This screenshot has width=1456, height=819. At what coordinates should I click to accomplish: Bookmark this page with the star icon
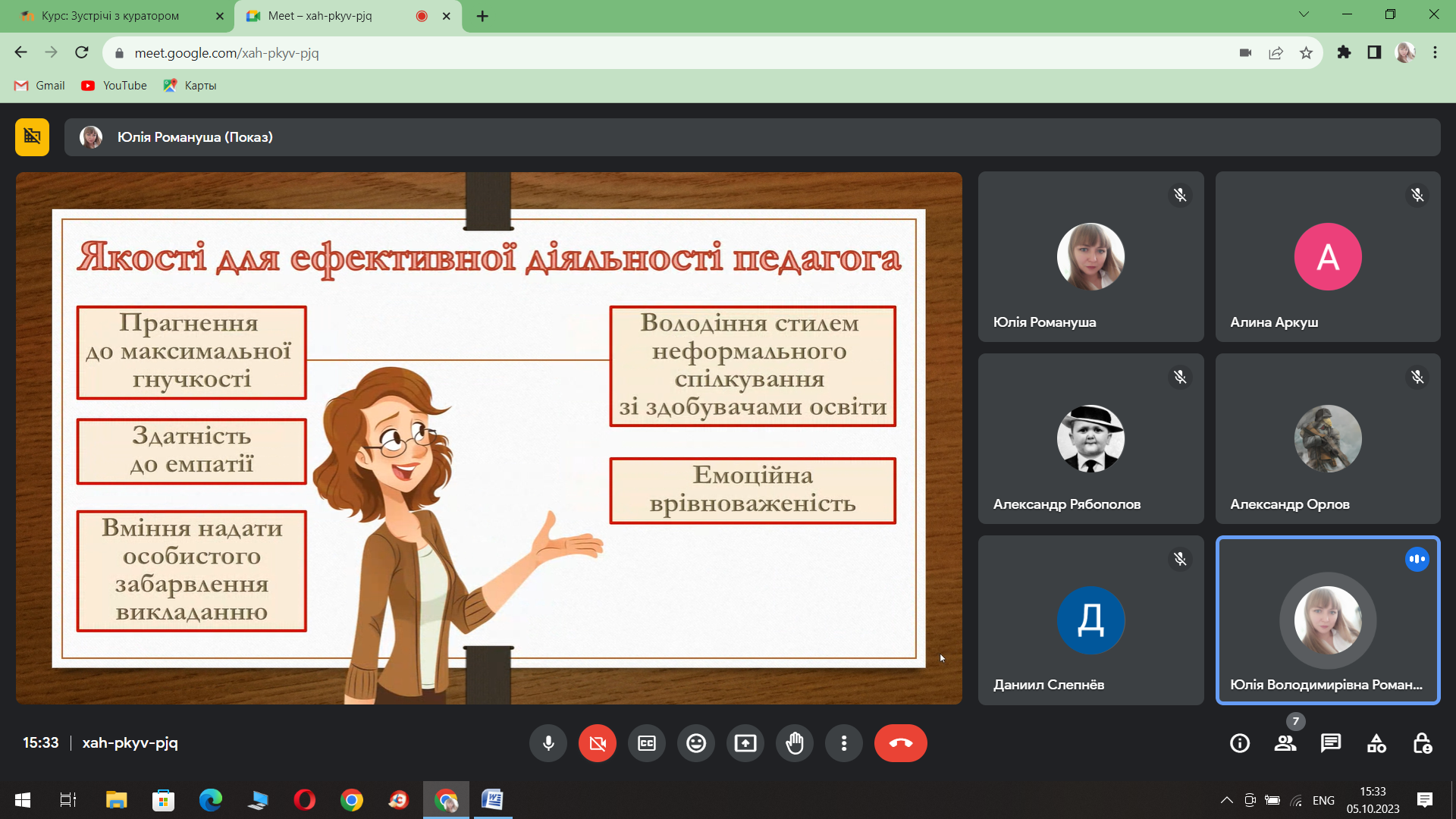coord(1306,53)
